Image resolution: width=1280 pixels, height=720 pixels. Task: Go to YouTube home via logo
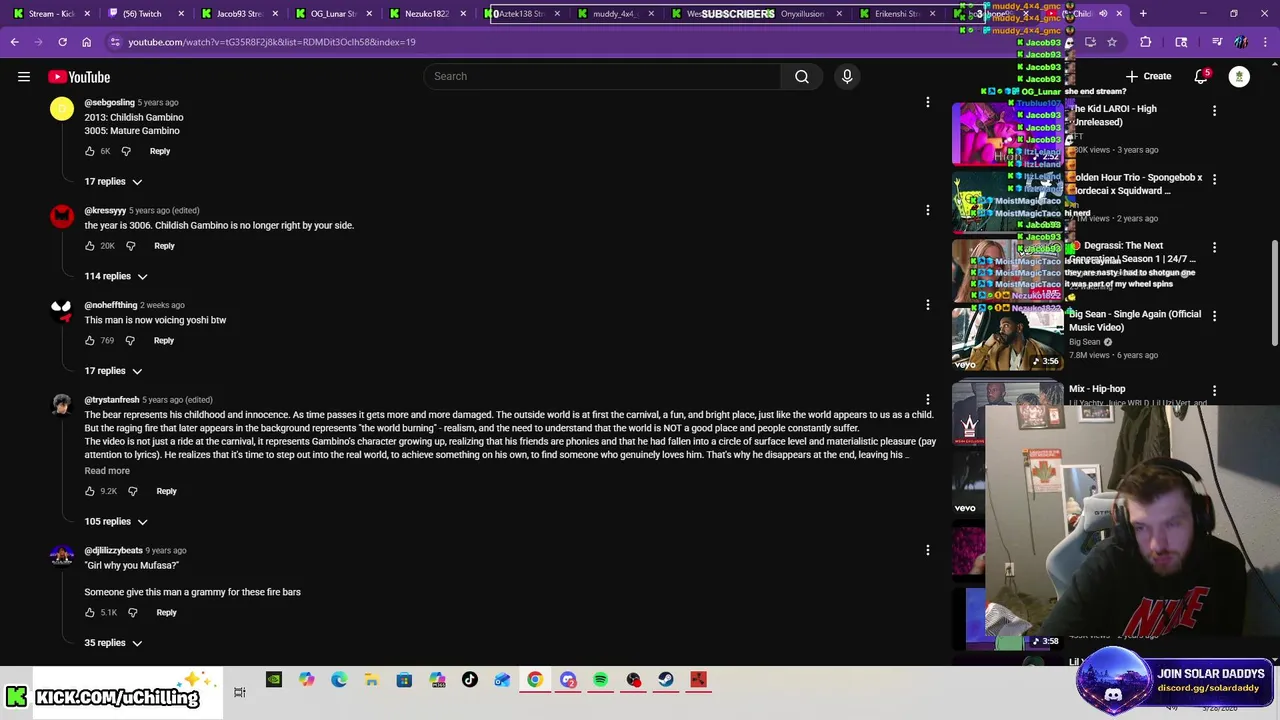(79, 77)
